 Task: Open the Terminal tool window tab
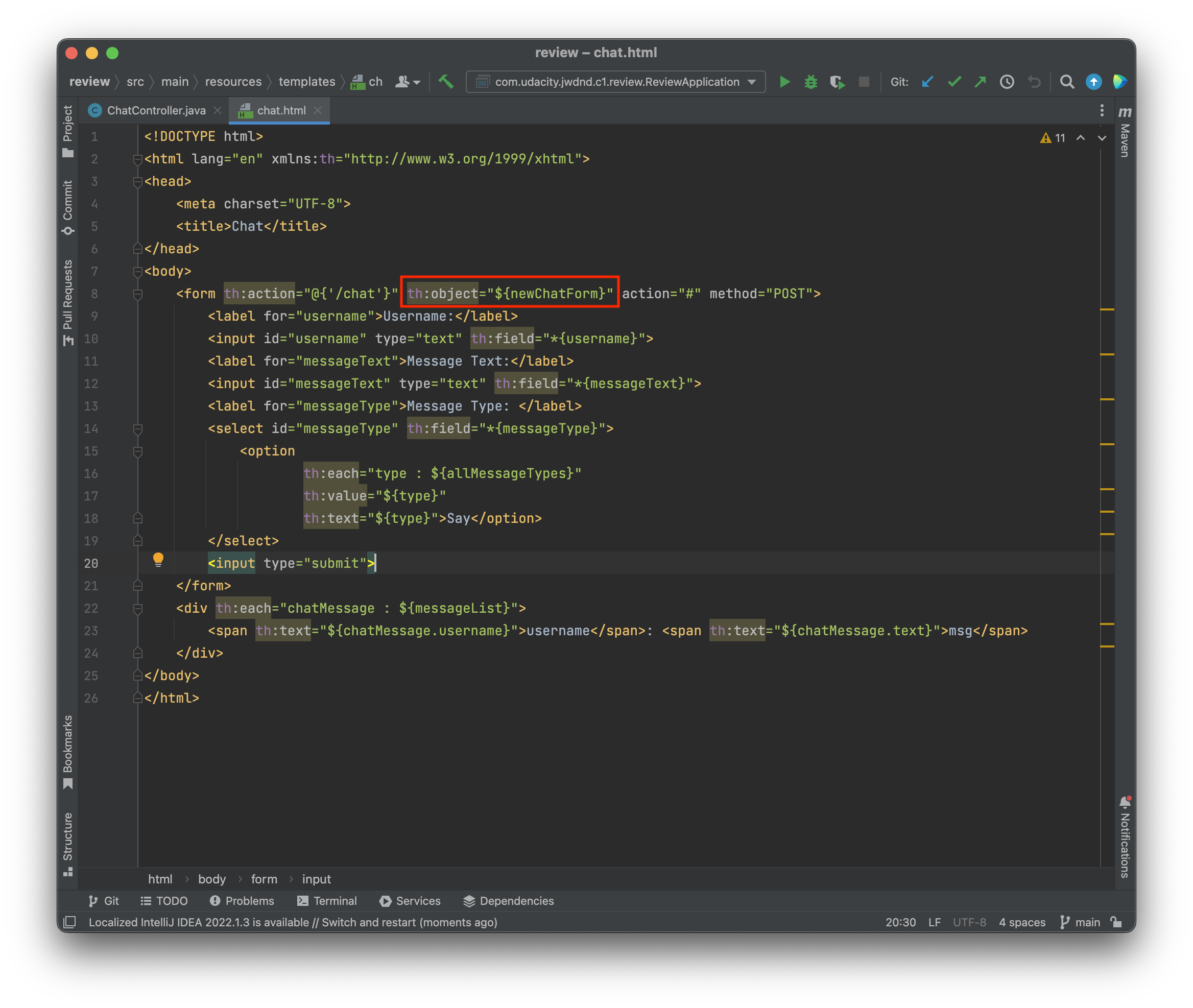tap(327, 901)
